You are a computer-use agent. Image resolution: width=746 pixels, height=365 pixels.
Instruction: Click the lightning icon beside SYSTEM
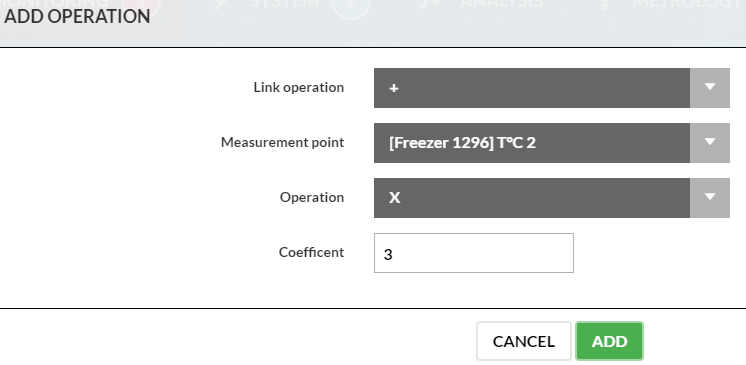coord(221,4)
